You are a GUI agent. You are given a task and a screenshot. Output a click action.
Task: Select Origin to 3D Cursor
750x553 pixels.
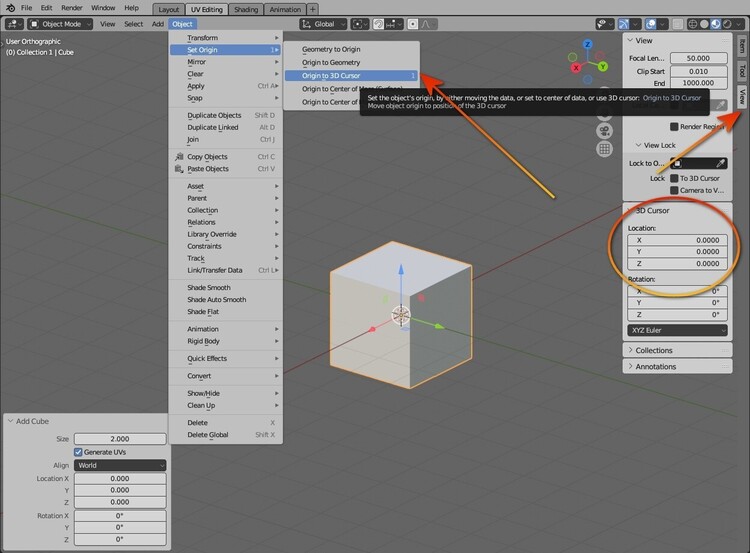[331, 75]
